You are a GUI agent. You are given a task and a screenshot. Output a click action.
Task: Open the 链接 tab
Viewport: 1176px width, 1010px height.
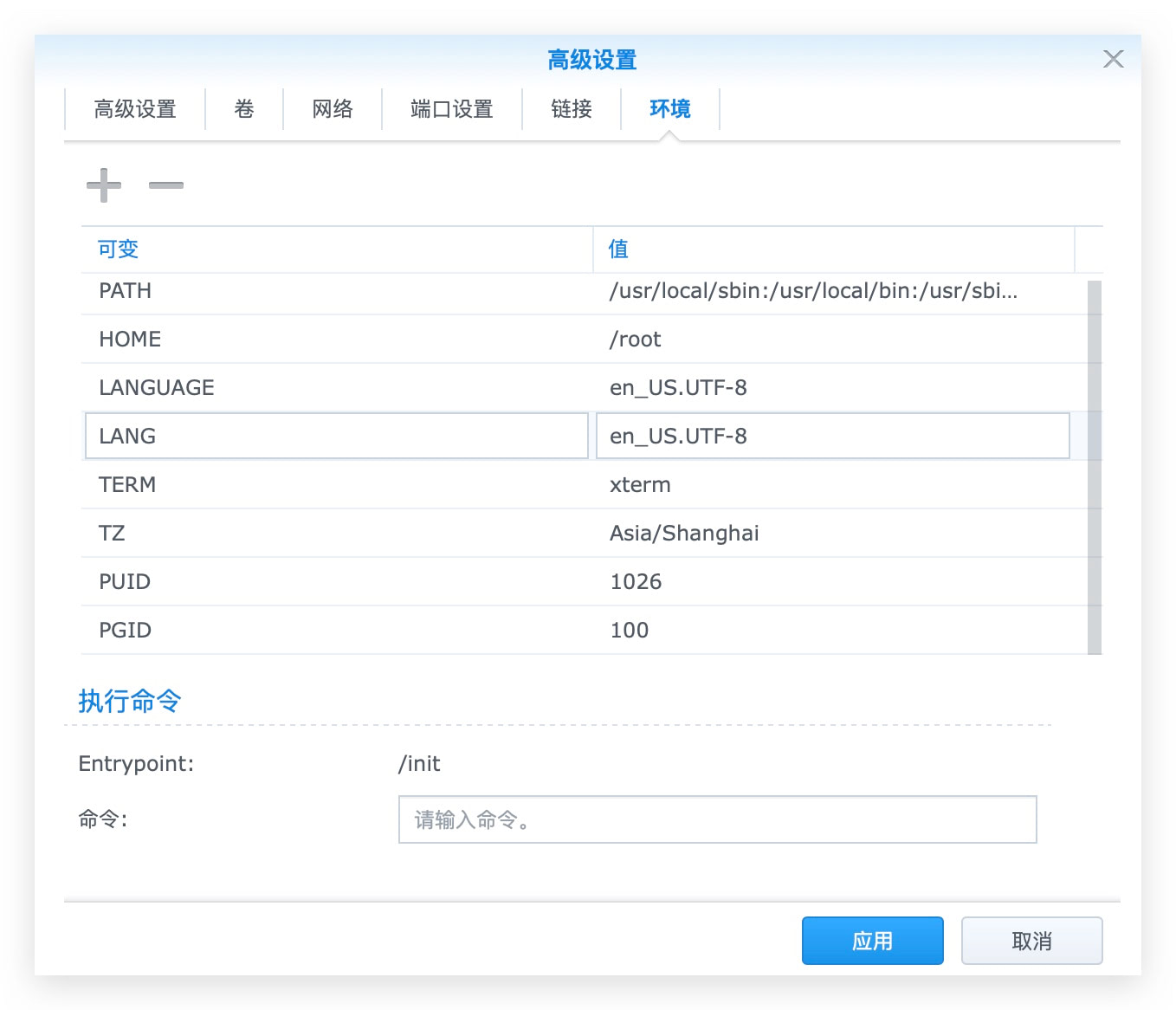tap(572, 109)
